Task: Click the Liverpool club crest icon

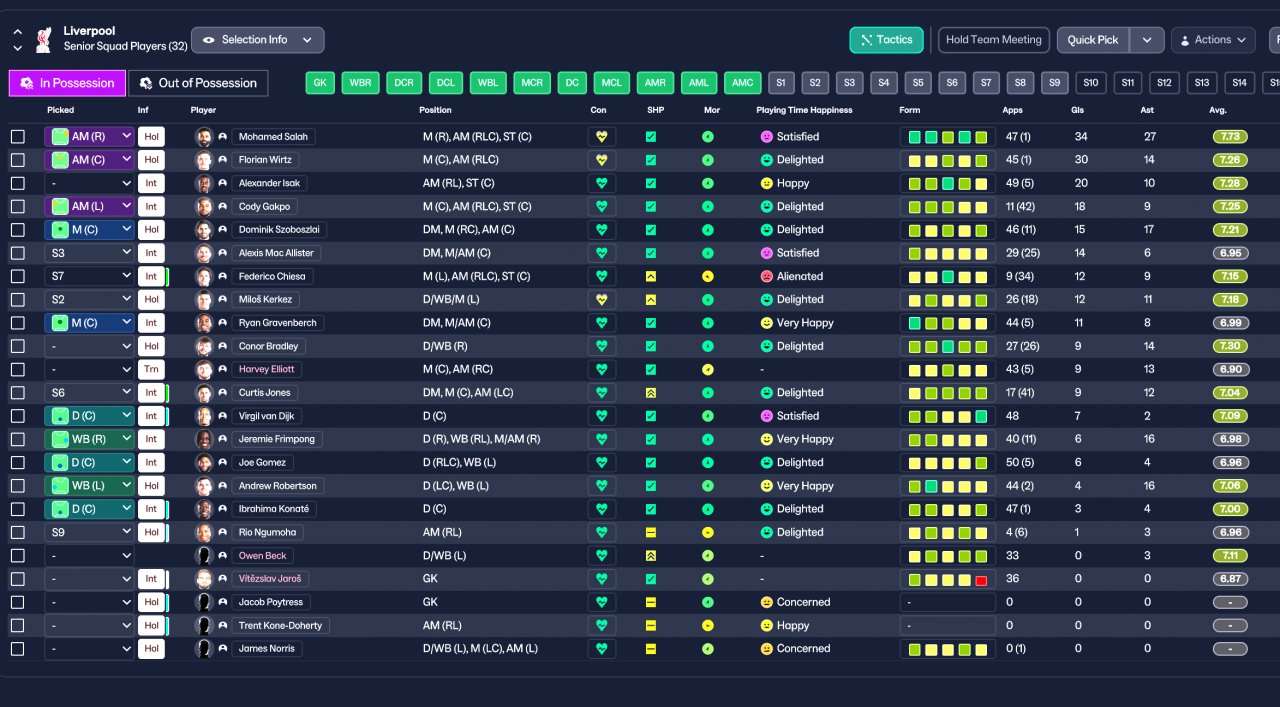Action: pyautogui.click(x=43, y=39)
